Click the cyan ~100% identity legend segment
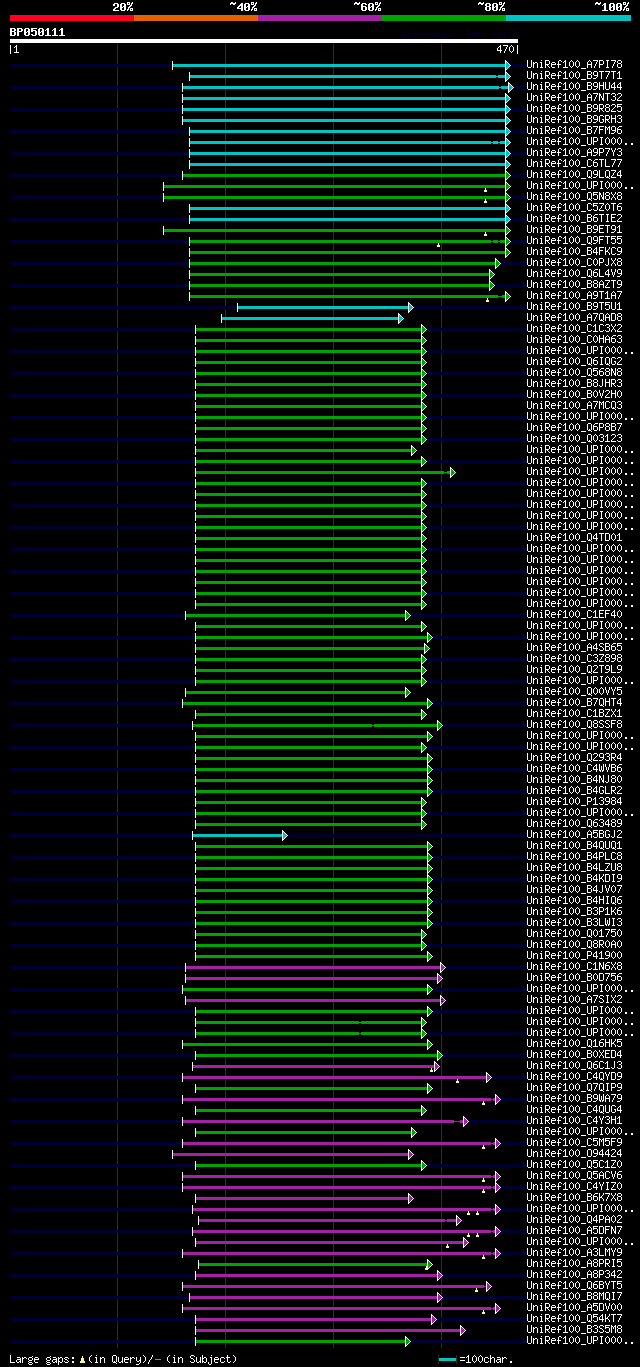The height and width of the screenshot is (1367, 640). 567,17
